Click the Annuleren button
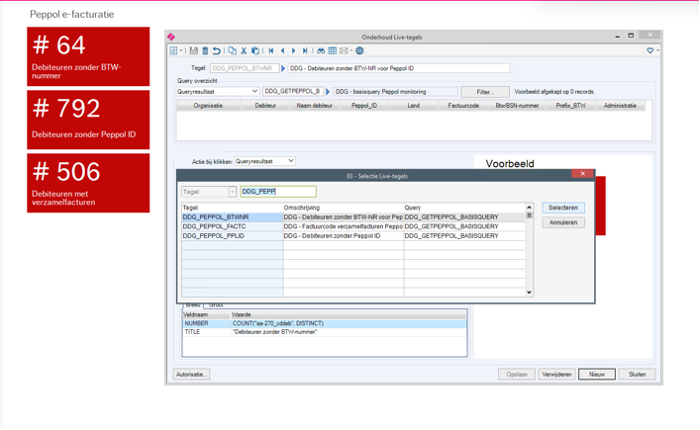This screenshot has height=430, width=700. pyautogui.click(x=563, y=223)
